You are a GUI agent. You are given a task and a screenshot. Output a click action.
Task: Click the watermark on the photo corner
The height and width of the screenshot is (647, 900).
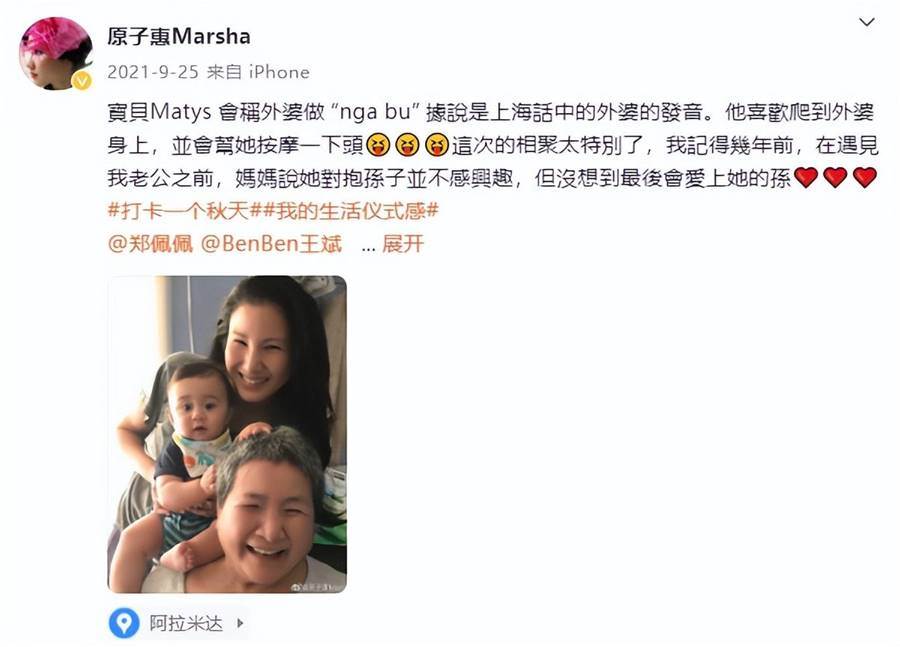pyautogui.click(x=318, y=587)
